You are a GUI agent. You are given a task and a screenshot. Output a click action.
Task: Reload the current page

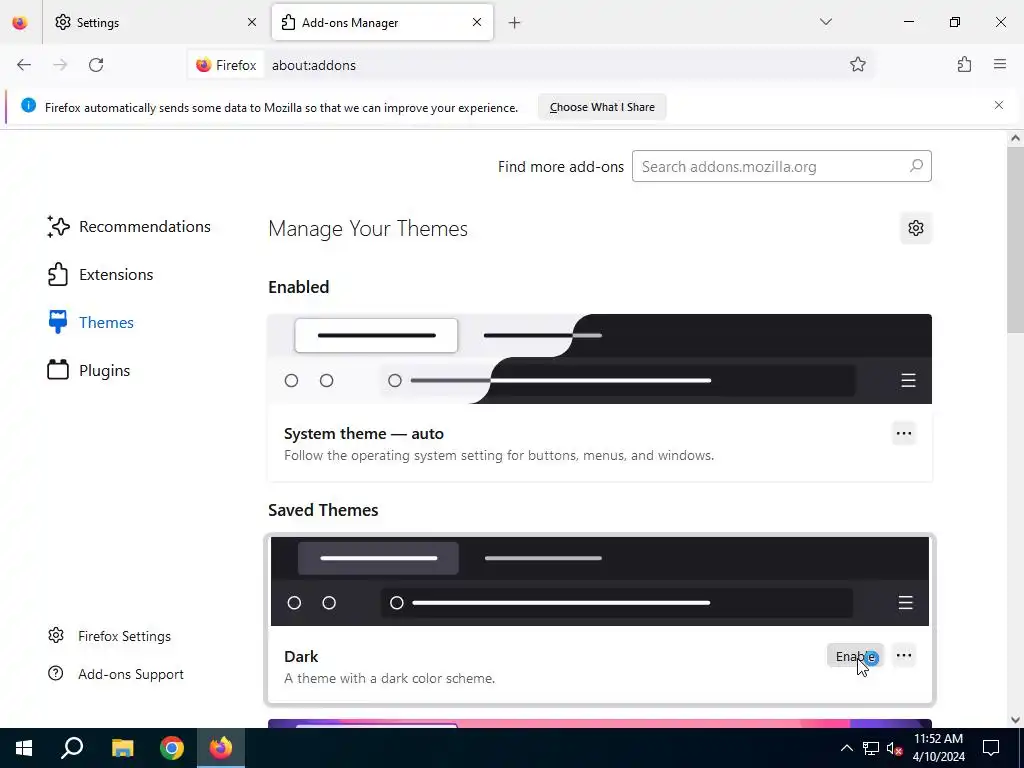[x=96, y=65]
